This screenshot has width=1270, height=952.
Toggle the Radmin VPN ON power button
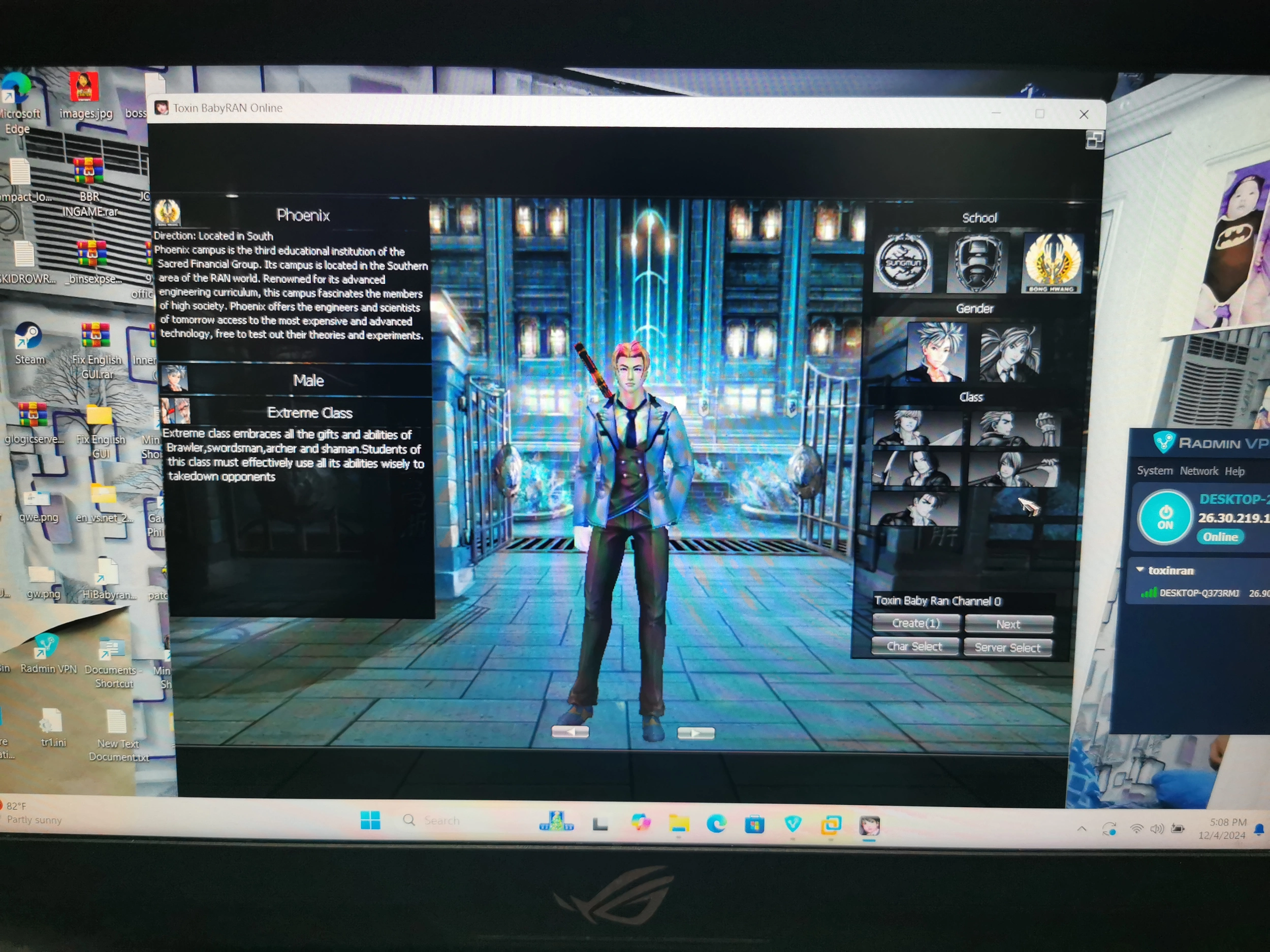pos(1165,517)
